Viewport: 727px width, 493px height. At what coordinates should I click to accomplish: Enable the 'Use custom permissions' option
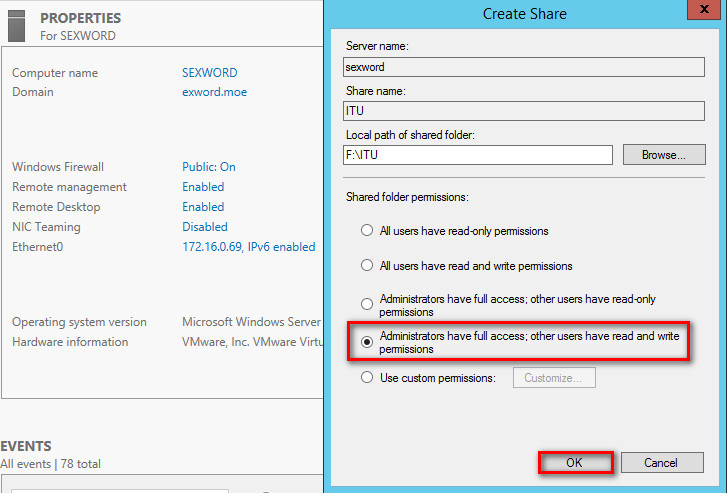367,378
